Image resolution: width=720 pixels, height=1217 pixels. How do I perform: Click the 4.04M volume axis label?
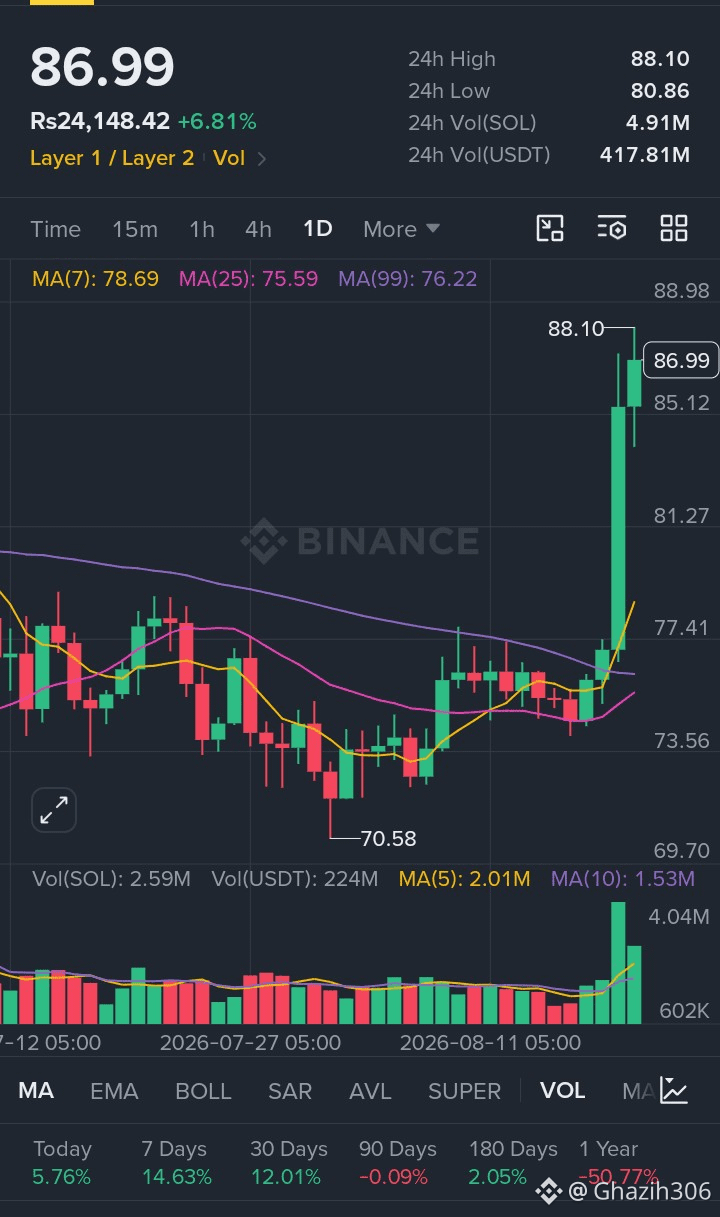click(x=679, y=916)
